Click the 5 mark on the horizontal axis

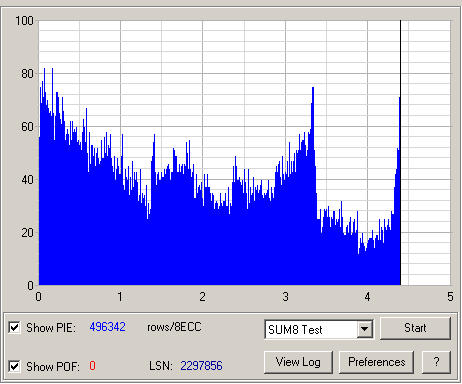point(450,296)
